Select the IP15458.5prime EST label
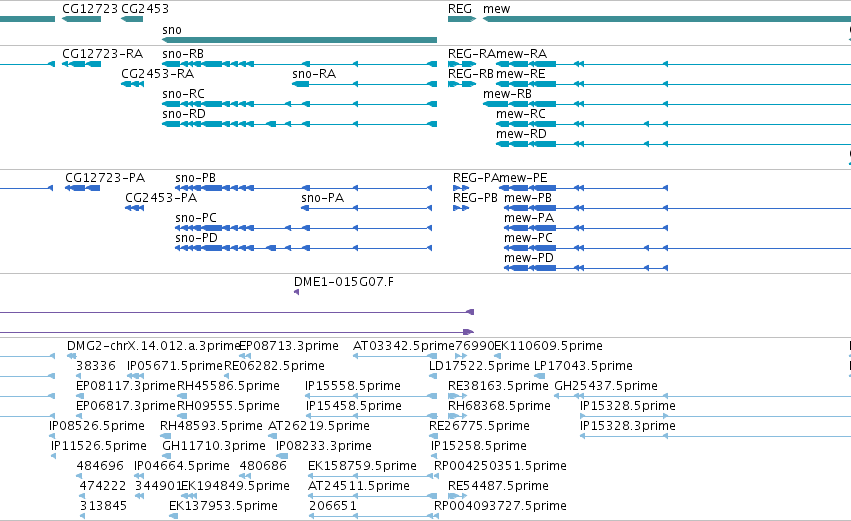The width and height of the screenshot is (851, 521). pos(354,406)
